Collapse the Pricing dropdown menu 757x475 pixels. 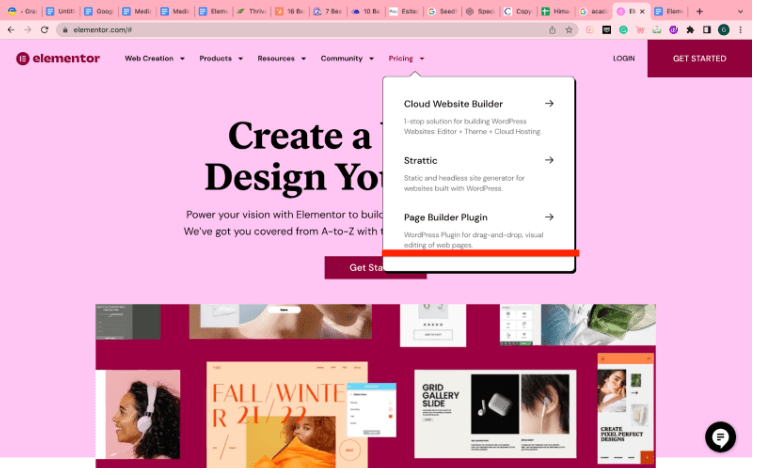[x=406, y=58]
